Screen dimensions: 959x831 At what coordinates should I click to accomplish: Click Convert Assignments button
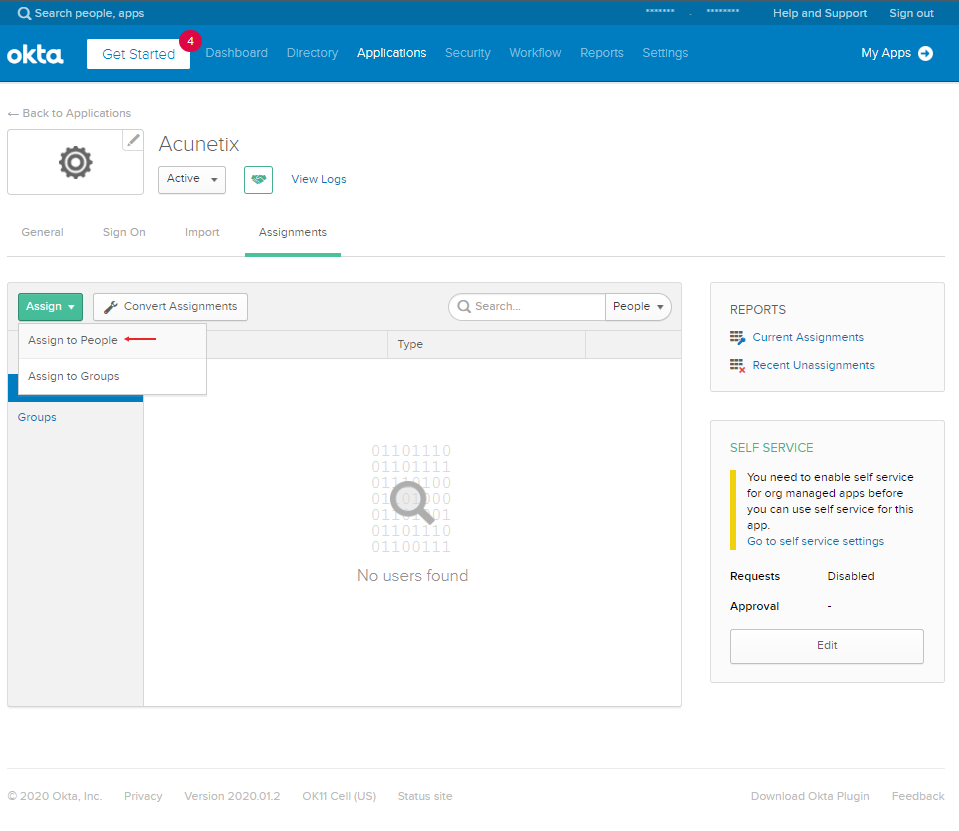[170, 306]
